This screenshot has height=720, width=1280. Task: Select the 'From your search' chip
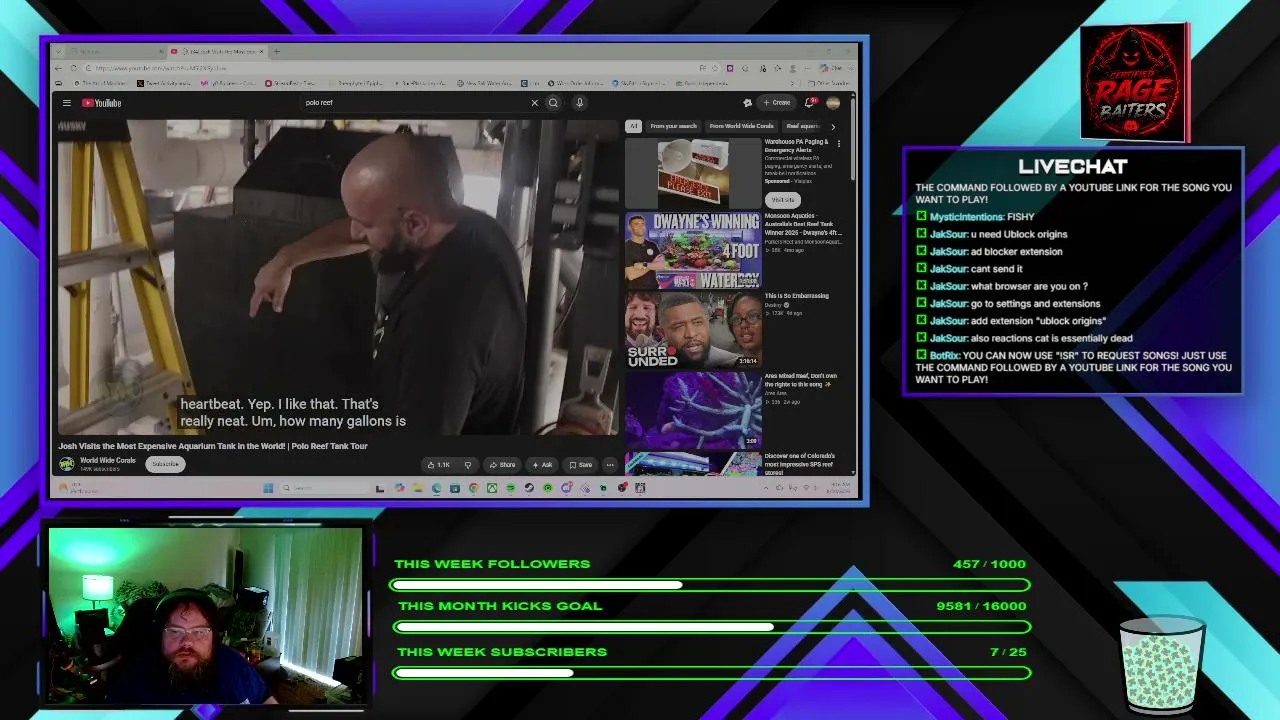[673, 126]
